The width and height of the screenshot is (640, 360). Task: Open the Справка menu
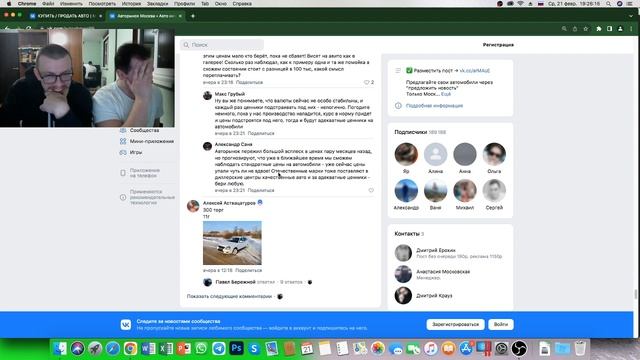click(x=242, y=4)
